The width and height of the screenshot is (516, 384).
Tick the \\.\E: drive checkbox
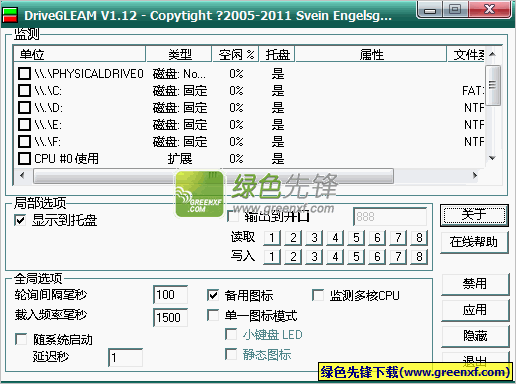click(x=24, y=124)
